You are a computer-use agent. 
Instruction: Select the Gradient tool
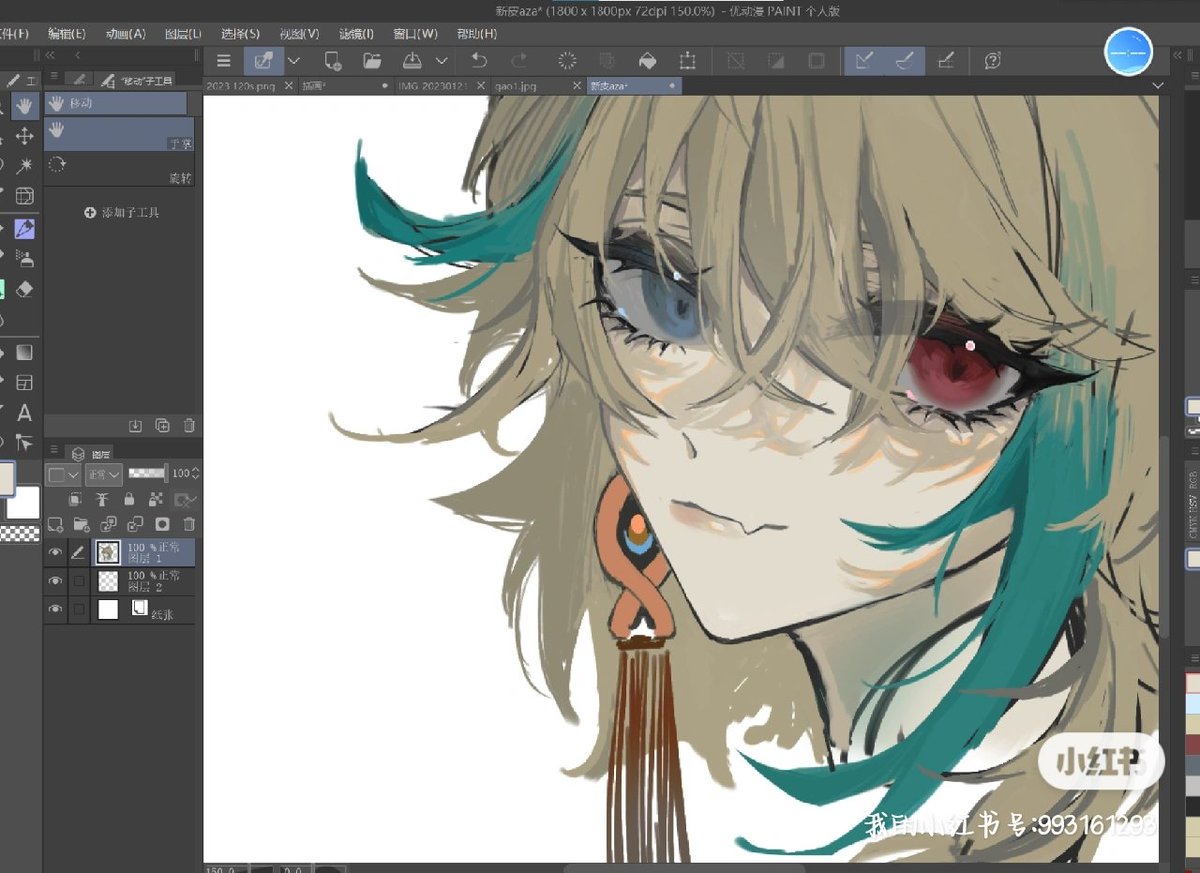[25, 352]
